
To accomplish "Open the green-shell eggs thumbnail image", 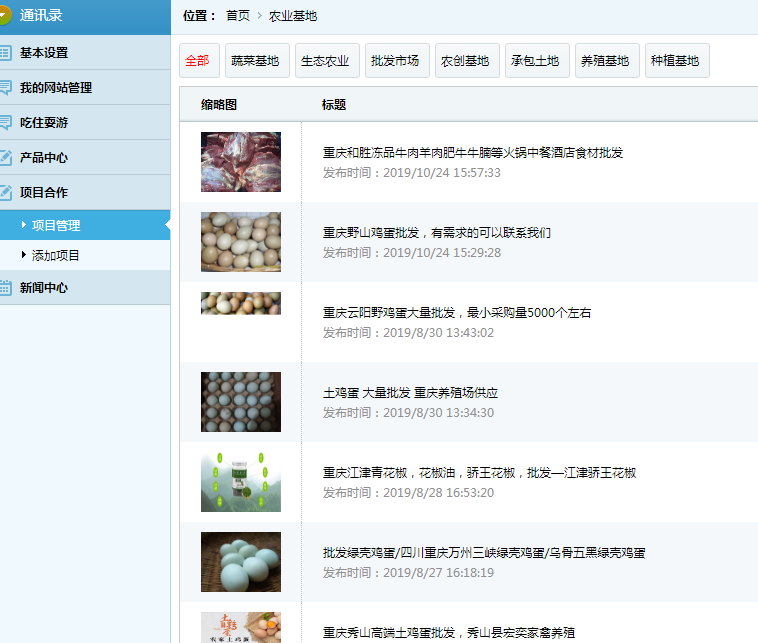I will point(241,562).
